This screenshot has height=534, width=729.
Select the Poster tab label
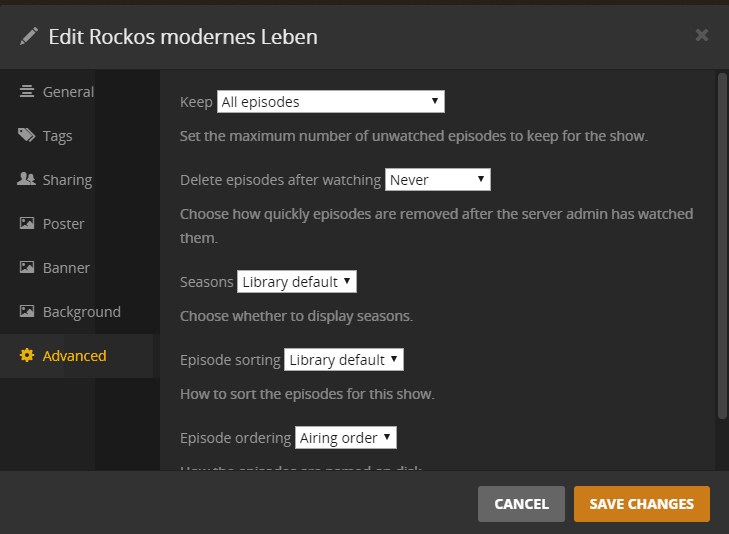[x=64, y=224]
